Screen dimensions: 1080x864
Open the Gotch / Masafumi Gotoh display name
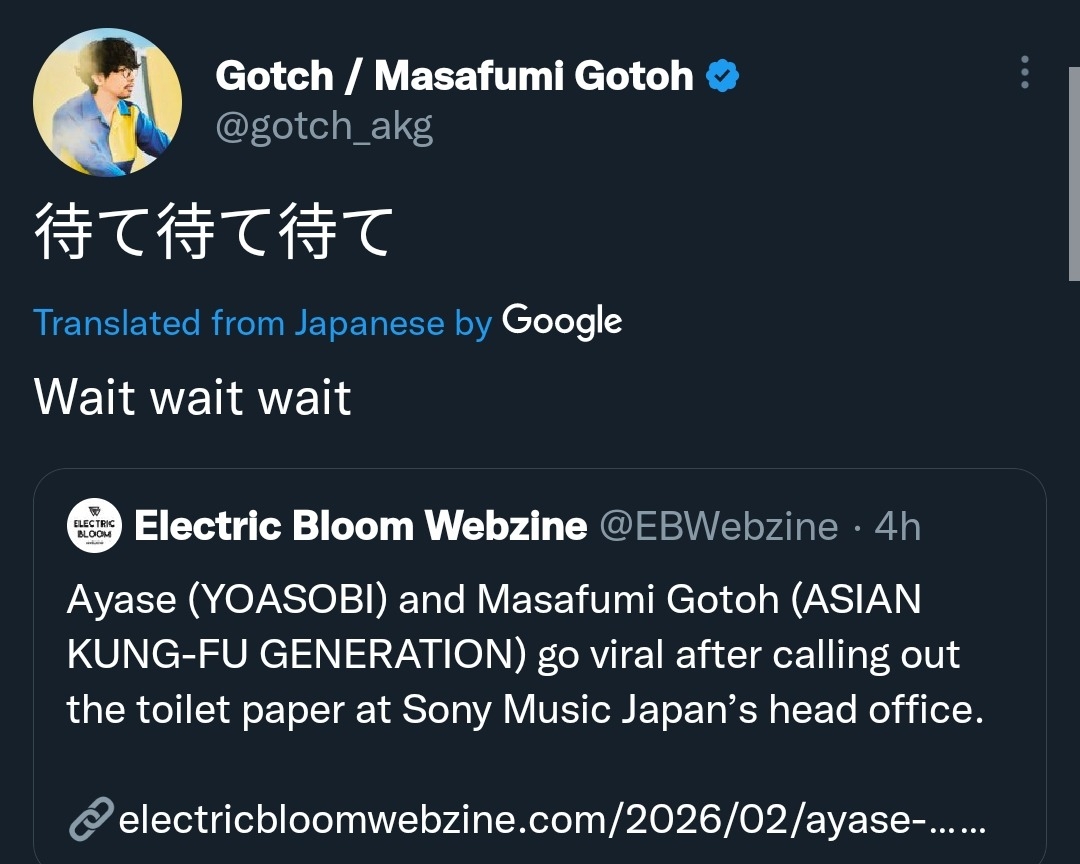[x=454, y=76]
